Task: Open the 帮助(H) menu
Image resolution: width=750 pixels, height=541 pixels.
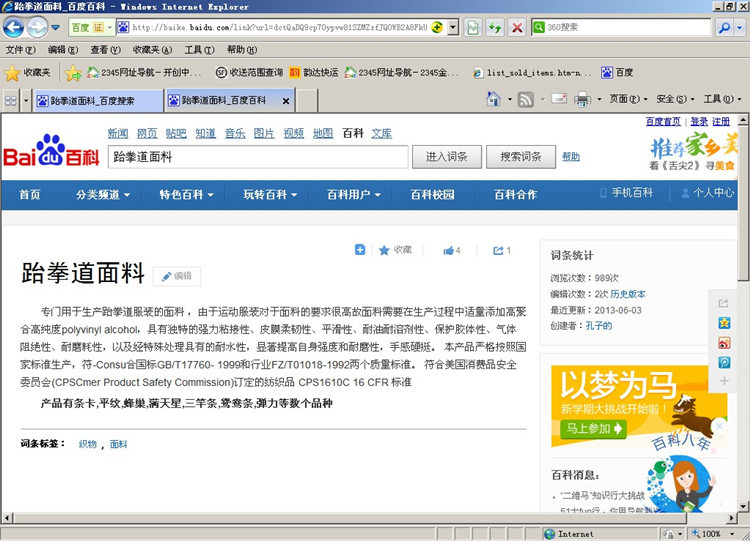Action: (x=242, y=50)
